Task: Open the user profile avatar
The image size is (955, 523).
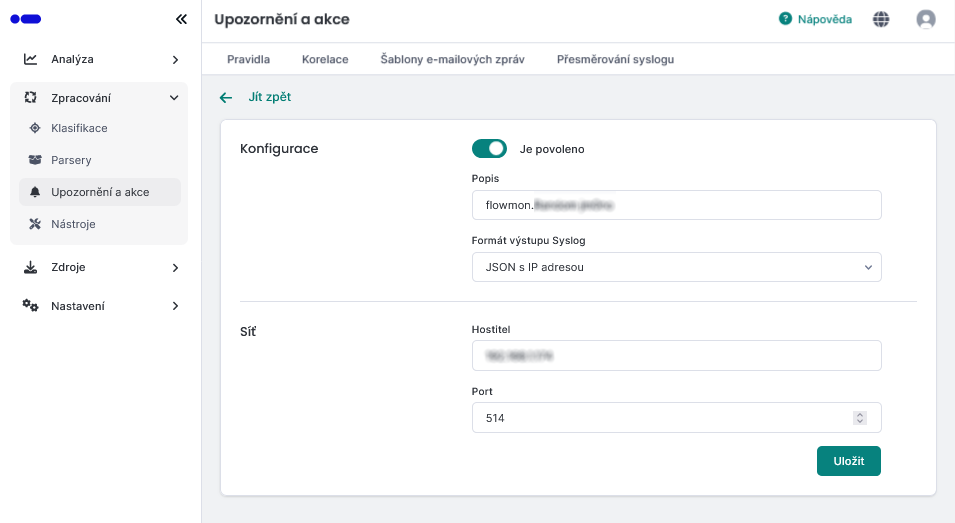Action: (926, 19)
